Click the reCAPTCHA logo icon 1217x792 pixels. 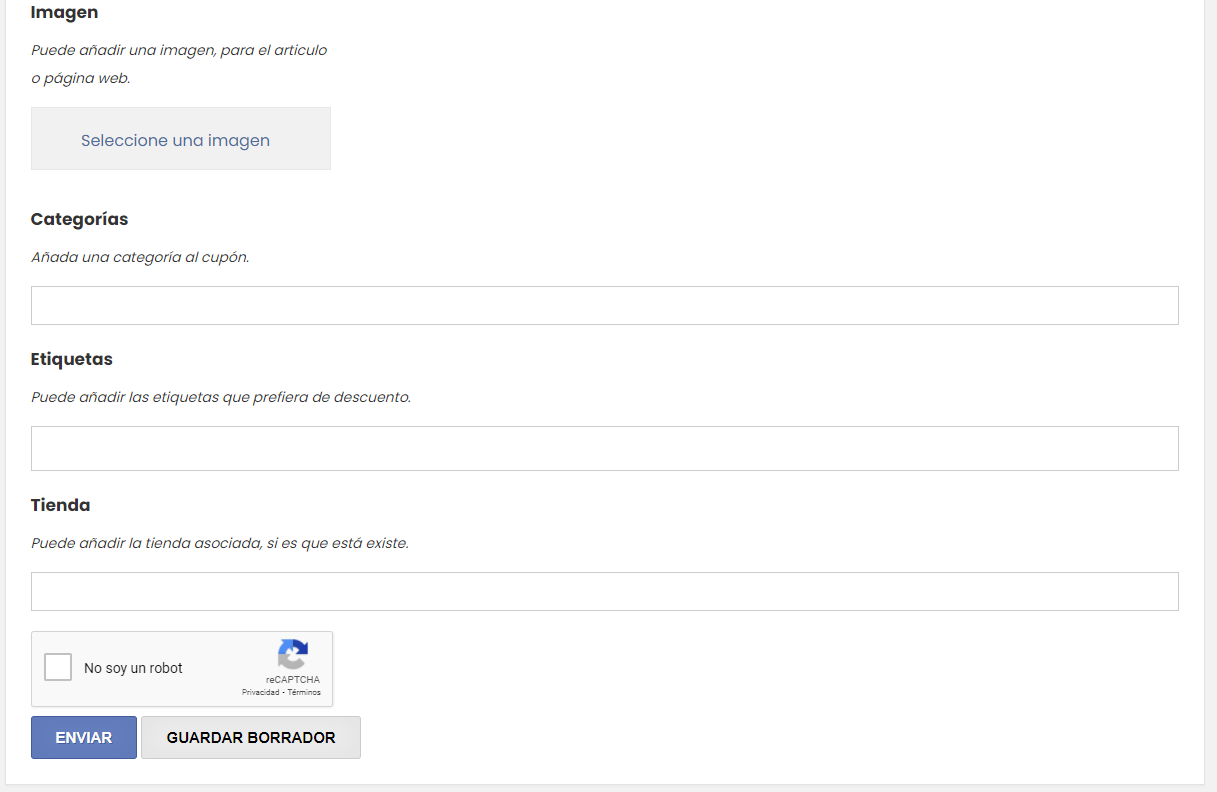(292, 655)
